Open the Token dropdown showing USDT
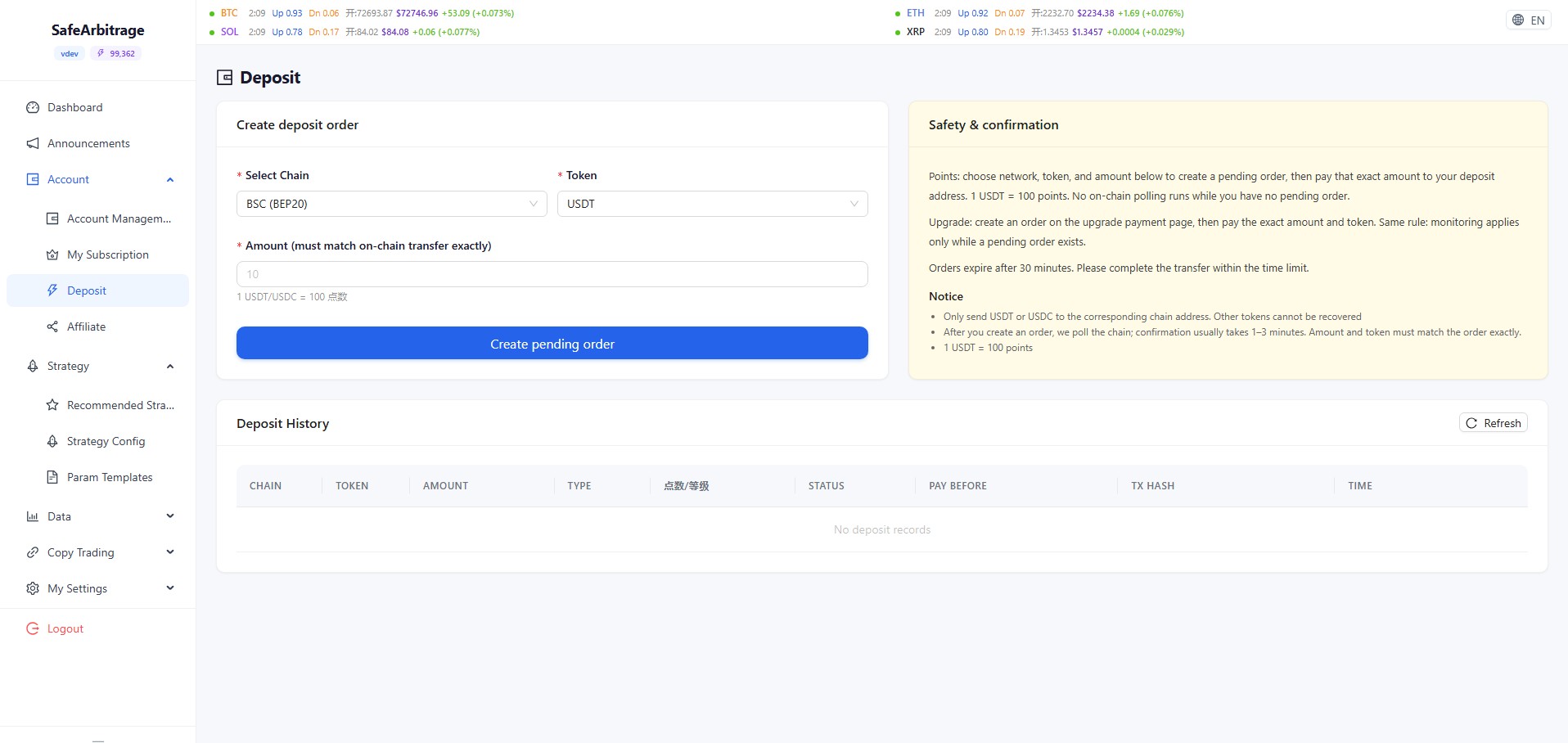This screenshot has width=1568, height=743. [x=712, y=204]
